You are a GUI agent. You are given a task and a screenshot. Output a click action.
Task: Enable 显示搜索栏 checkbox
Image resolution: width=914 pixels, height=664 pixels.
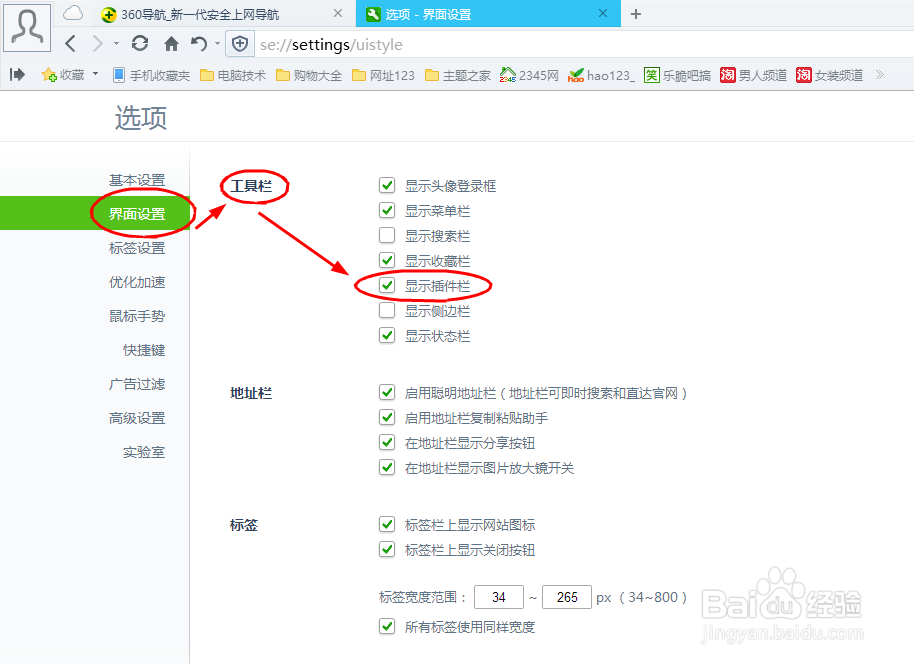(387, 235)
